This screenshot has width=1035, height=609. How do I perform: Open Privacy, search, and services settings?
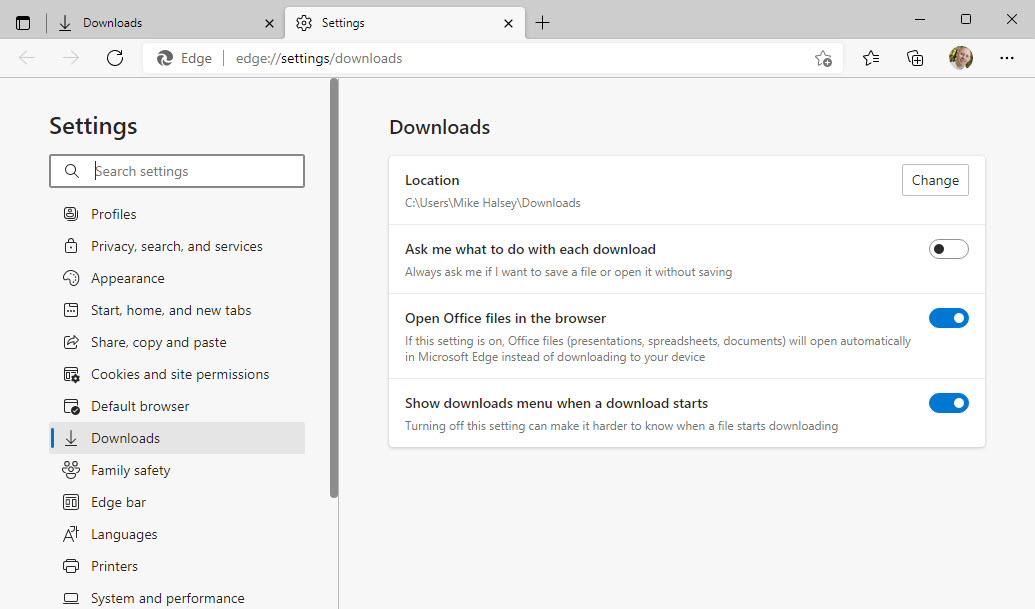(x=176, y=246)
